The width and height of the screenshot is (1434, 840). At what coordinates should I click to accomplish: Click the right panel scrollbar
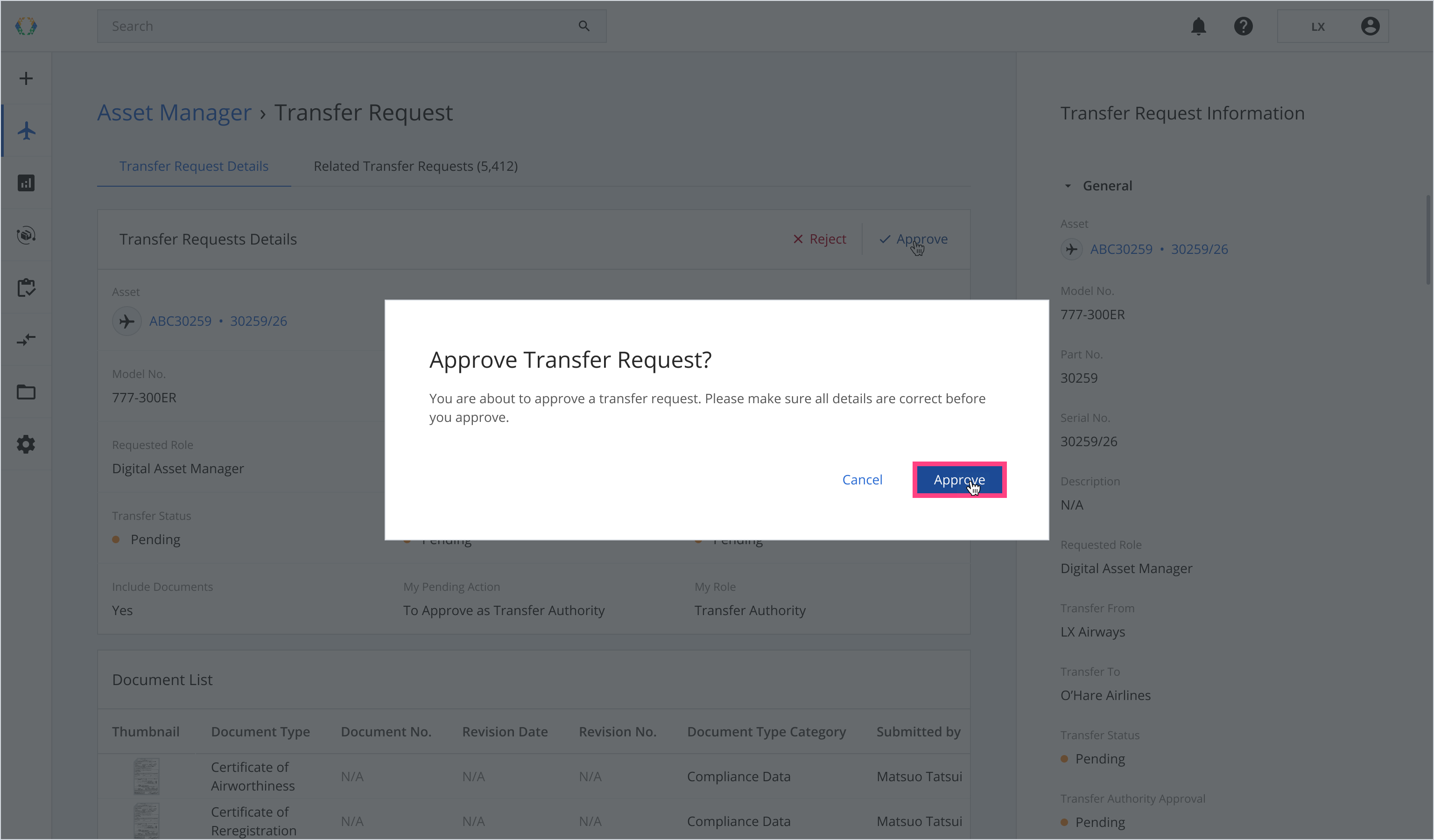point(1428,239)
